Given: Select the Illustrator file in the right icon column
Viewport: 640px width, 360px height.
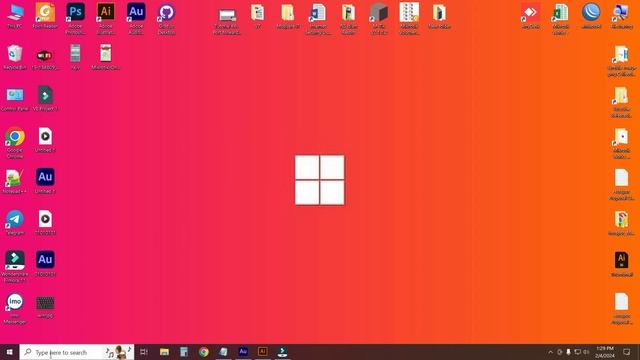Looking at the screenshot, I should coord(621,264).
